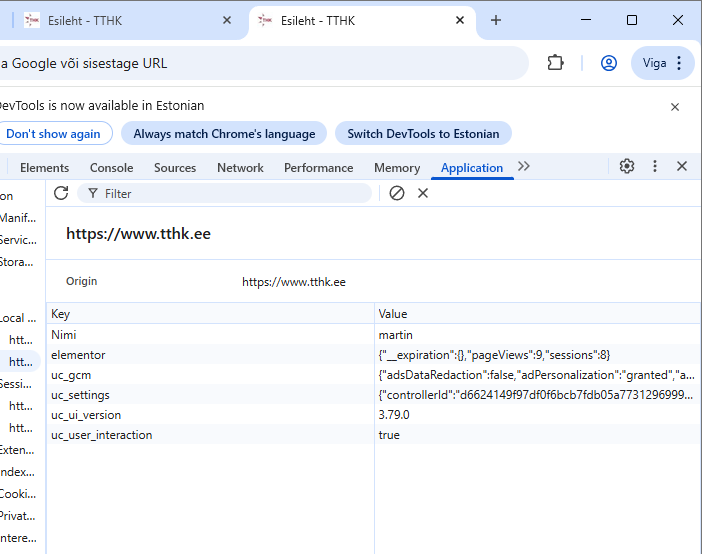Switch to the Network tab
Viewport: 702px width, 554px height.
pyautogui.click(x=240, y=168)
